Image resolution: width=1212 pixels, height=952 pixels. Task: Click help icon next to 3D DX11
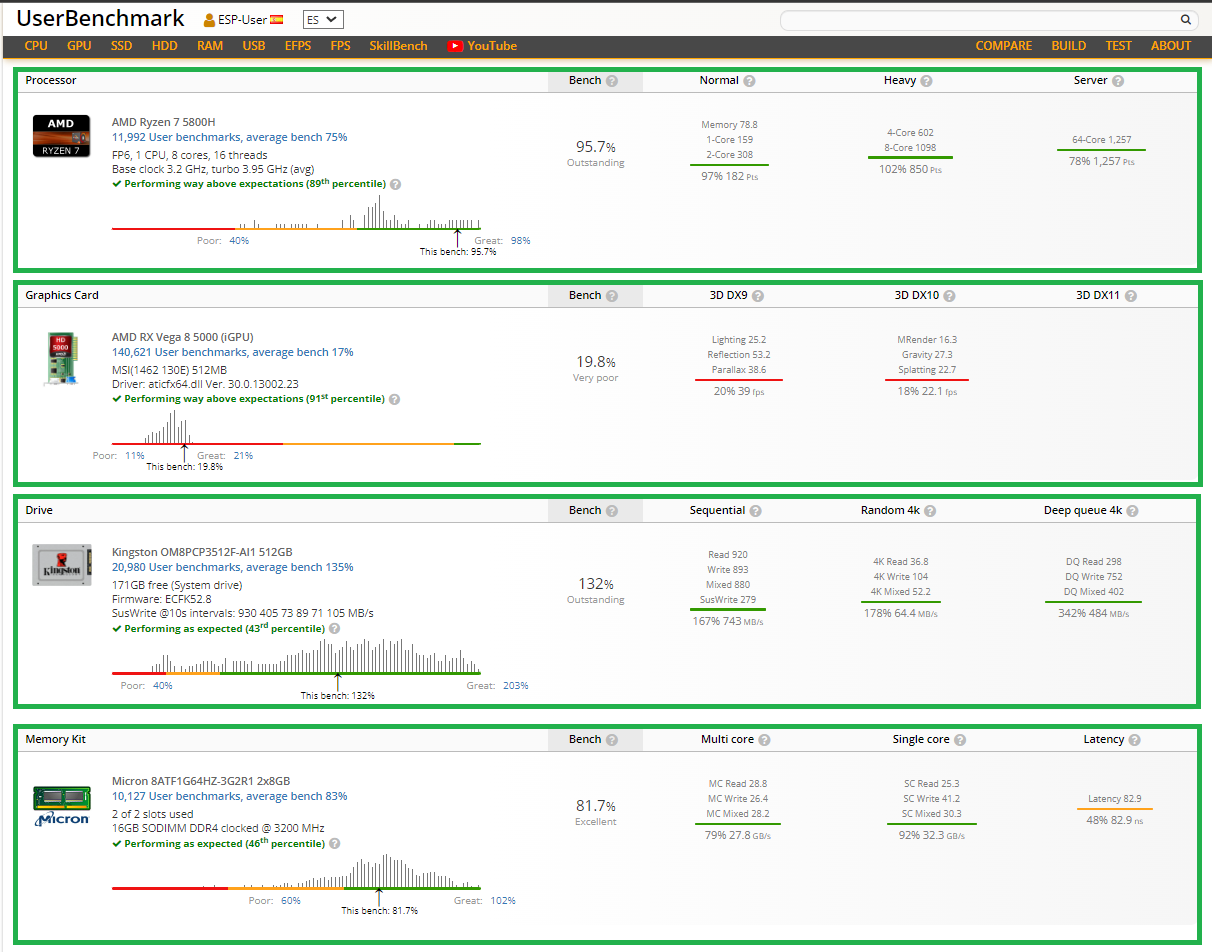(1130, 296)
